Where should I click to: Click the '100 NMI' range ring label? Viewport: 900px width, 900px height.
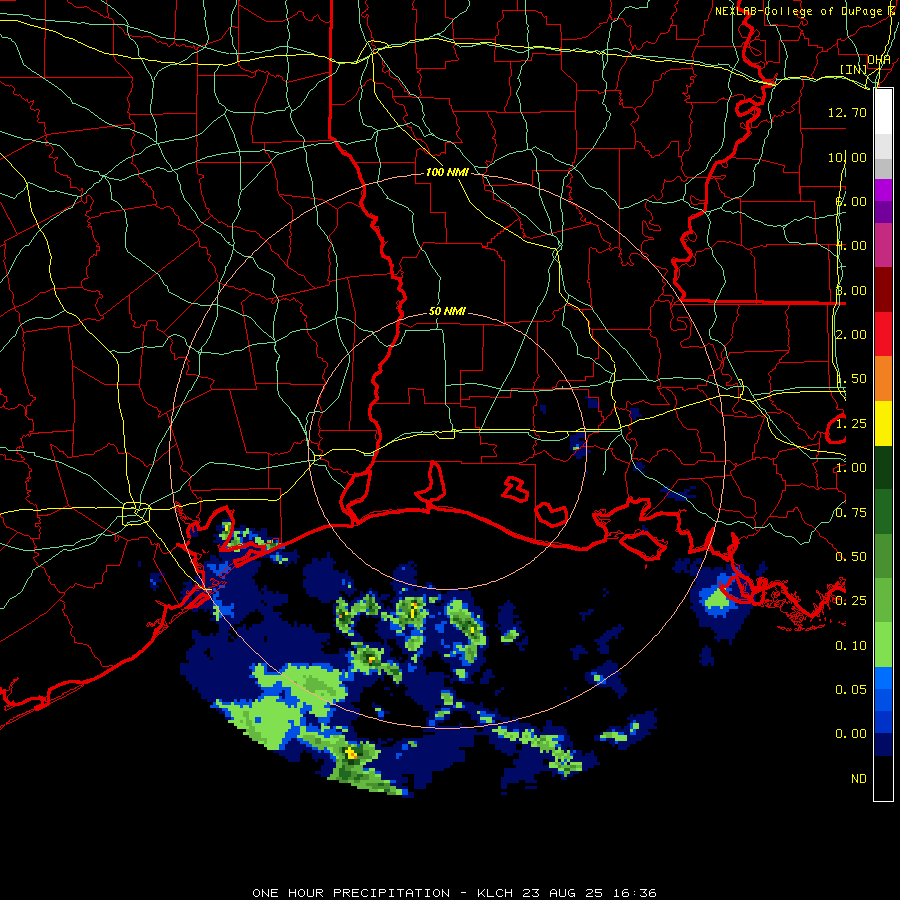click(x=447, y=172)
